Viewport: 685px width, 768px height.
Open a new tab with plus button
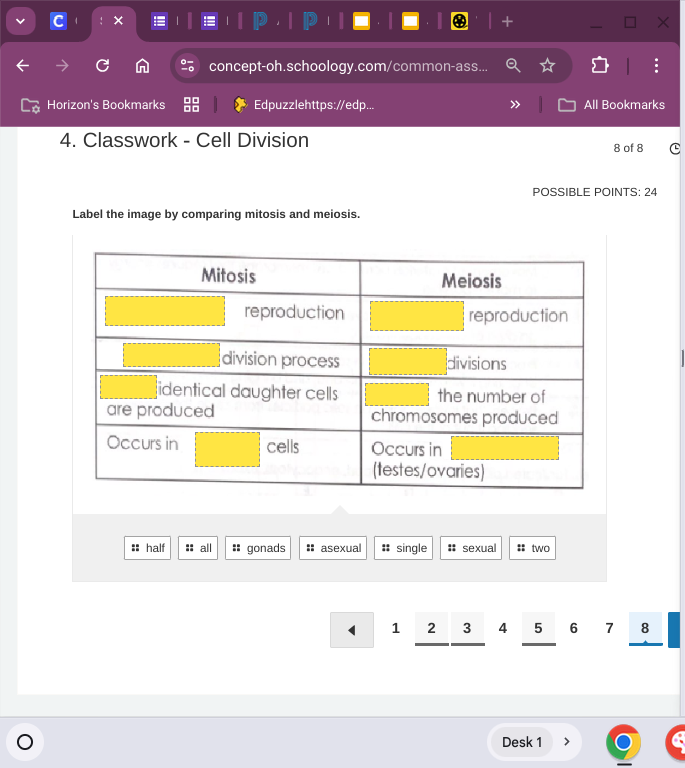[507, 21]
